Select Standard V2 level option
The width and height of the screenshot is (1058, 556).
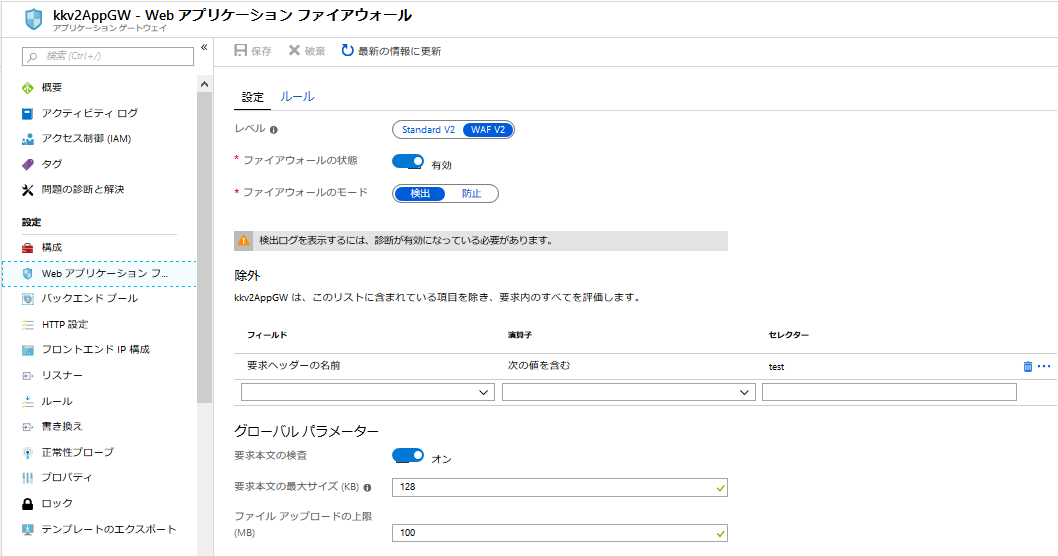coord(428,130)
